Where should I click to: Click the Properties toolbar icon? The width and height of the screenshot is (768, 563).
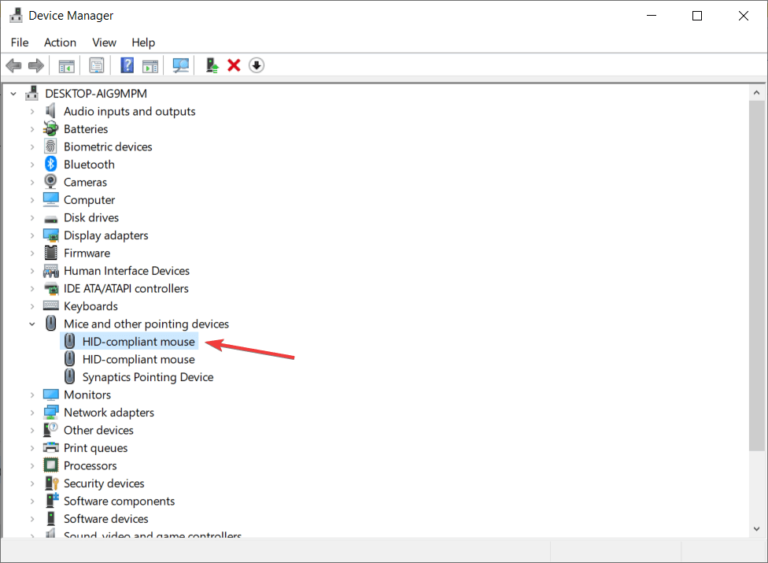coord(96,65)
